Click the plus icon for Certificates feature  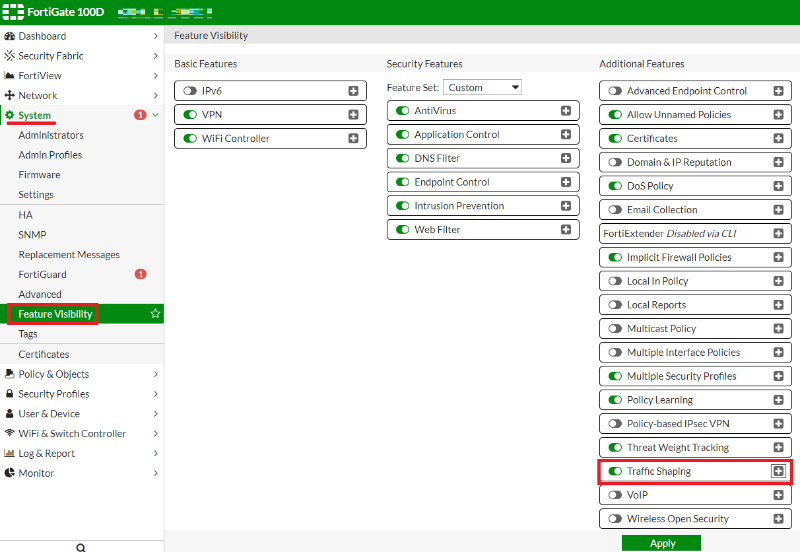pyautogui.click(x=778, y=139)
